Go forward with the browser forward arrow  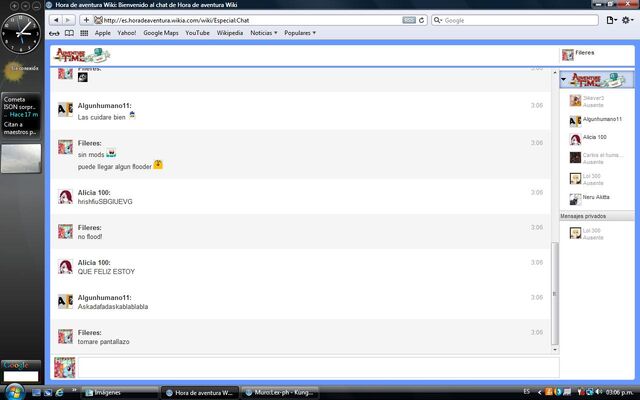[x=68, y=20]
